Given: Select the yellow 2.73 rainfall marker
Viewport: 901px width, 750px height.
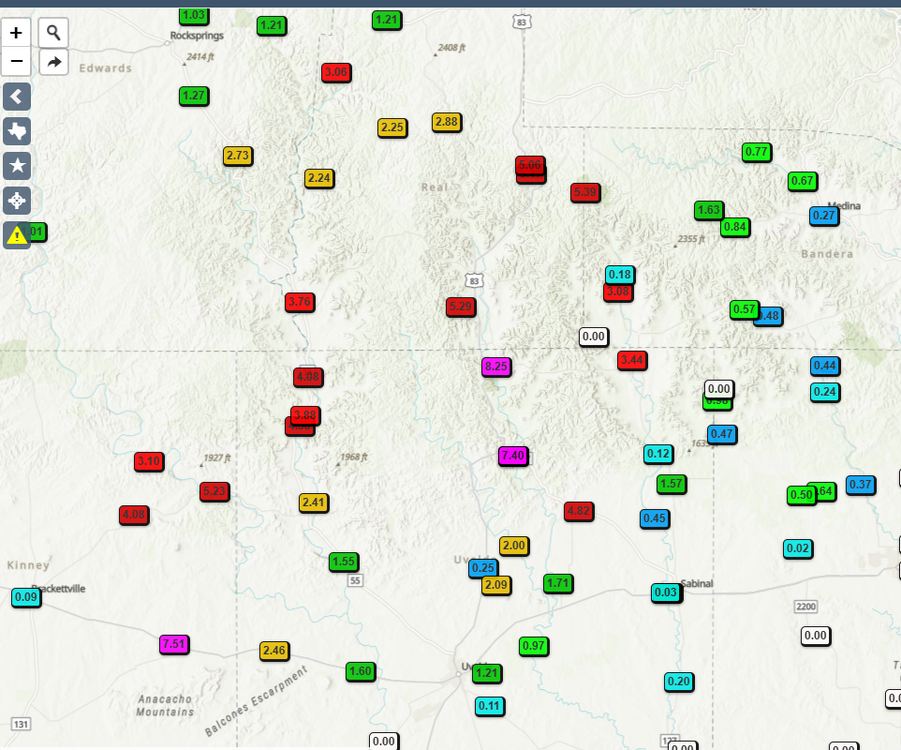Looking at the screenshot, I should pos(237,155).
